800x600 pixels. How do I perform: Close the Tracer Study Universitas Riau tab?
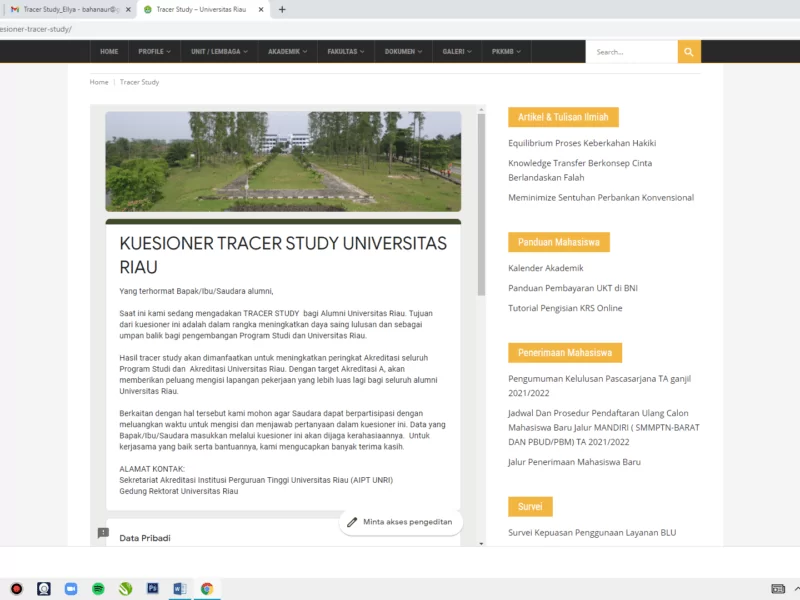pos(261,9)
